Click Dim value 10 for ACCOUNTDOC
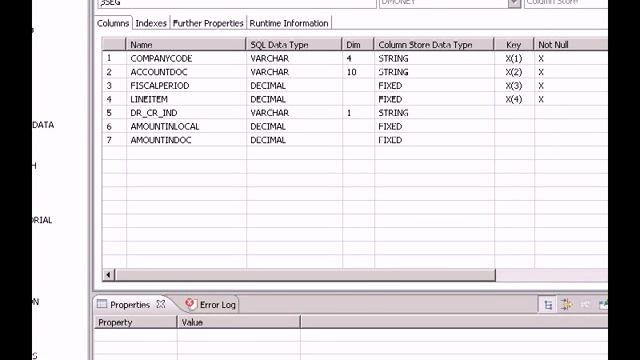640x360 pixels. point(351,72)
